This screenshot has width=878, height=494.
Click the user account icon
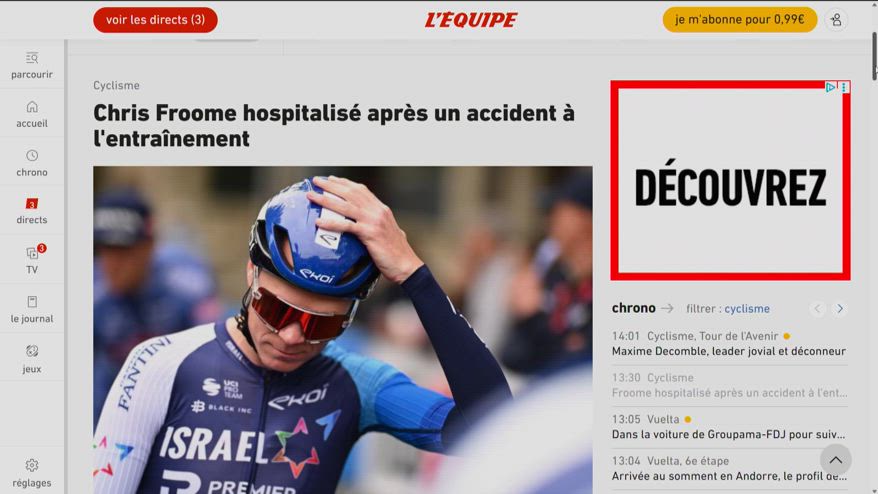(836, 20)
